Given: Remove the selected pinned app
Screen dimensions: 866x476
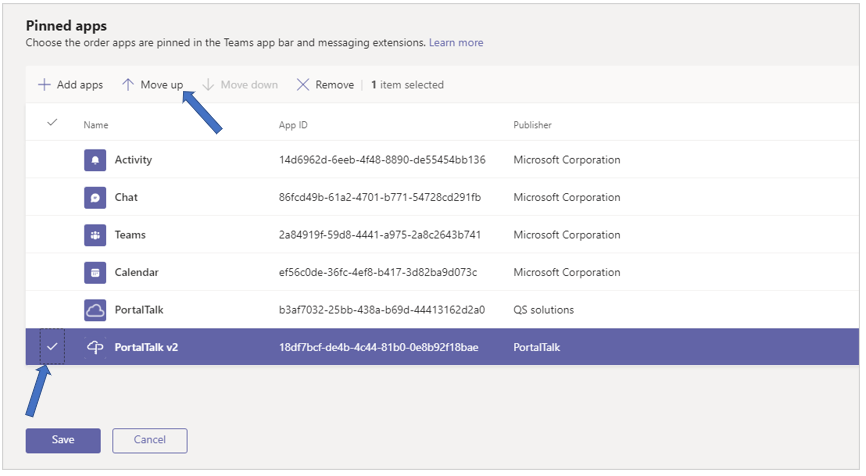Looking at the screenshot, I should 325,84.
